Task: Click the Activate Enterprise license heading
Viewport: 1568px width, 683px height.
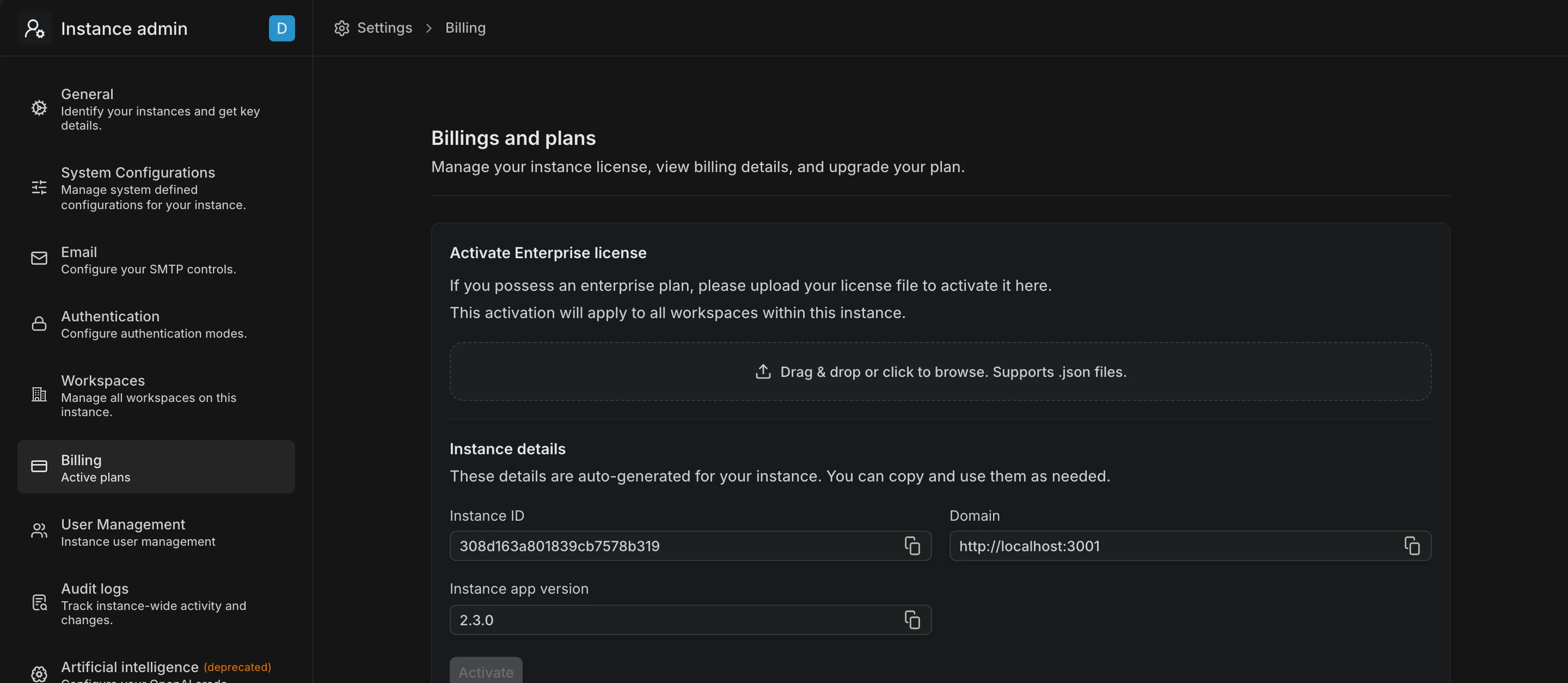Action: tap(548, 253)
